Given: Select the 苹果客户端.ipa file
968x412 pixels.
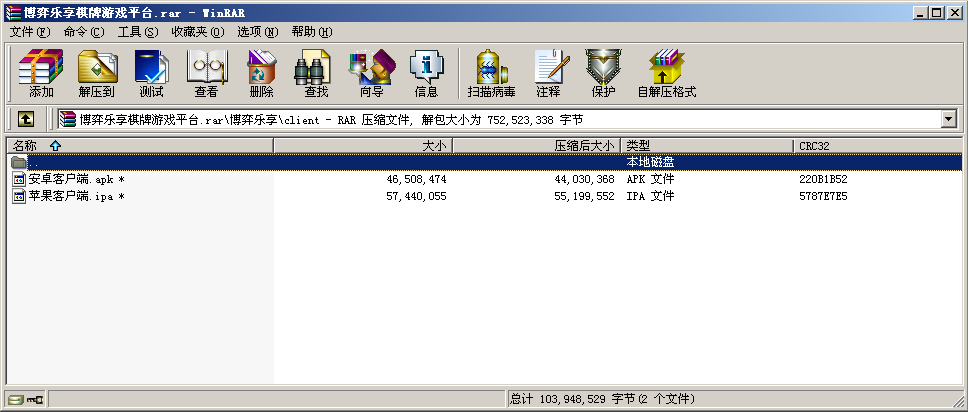Looking at the screenshot, I should (70, 196).
